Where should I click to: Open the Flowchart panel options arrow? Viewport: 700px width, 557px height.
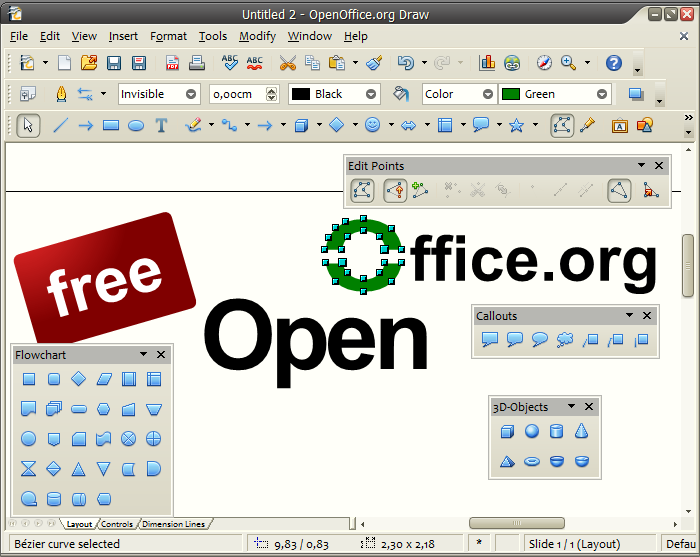tap(143, 354)
